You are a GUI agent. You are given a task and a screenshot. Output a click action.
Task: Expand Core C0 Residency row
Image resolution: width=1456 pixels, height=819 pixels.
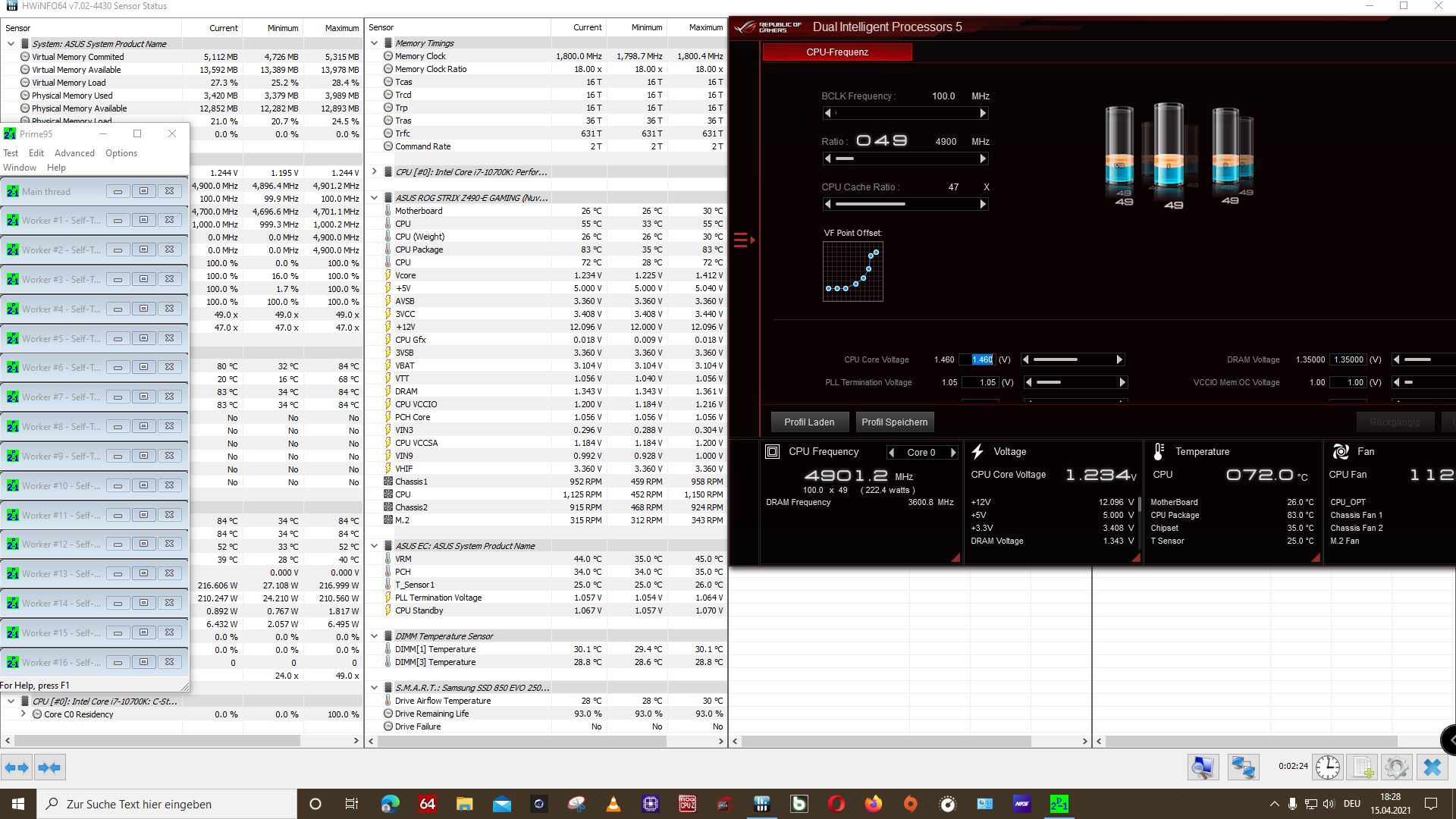point(24,714)
